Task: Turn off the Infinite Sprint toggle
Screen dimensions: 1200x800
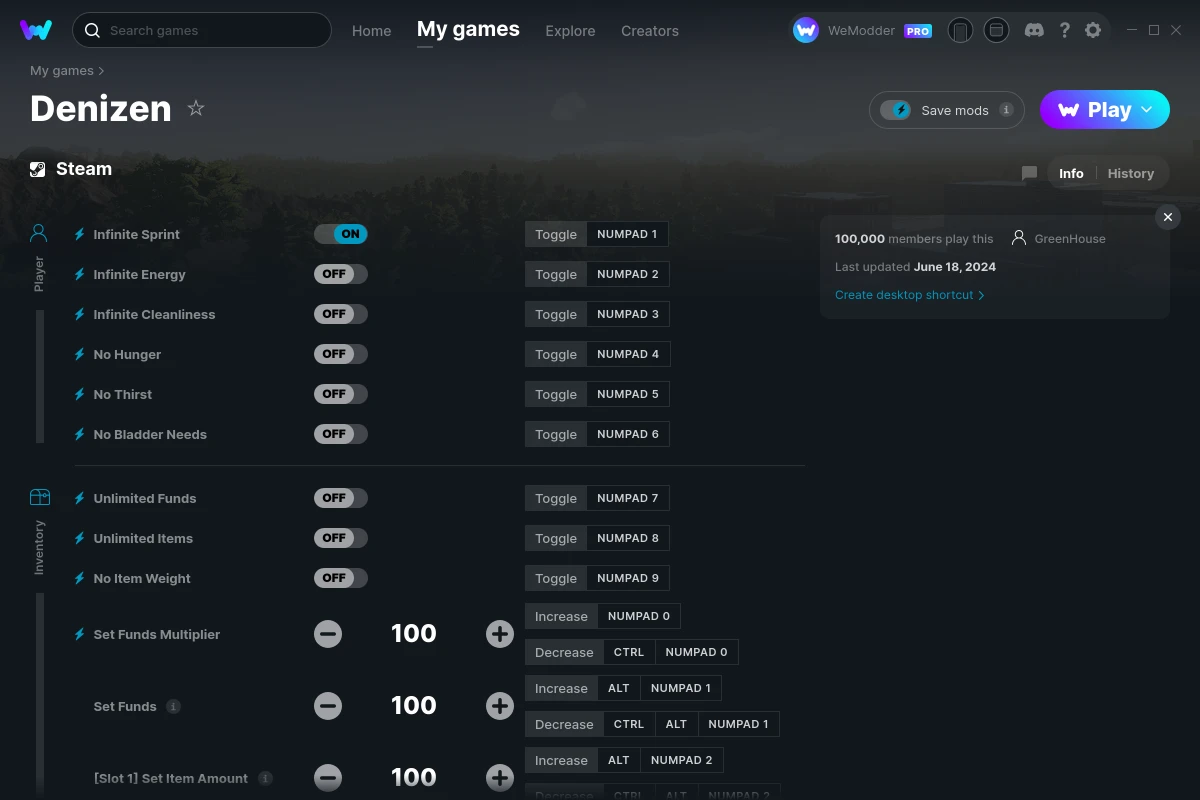Action: click(x=341, y=233)
